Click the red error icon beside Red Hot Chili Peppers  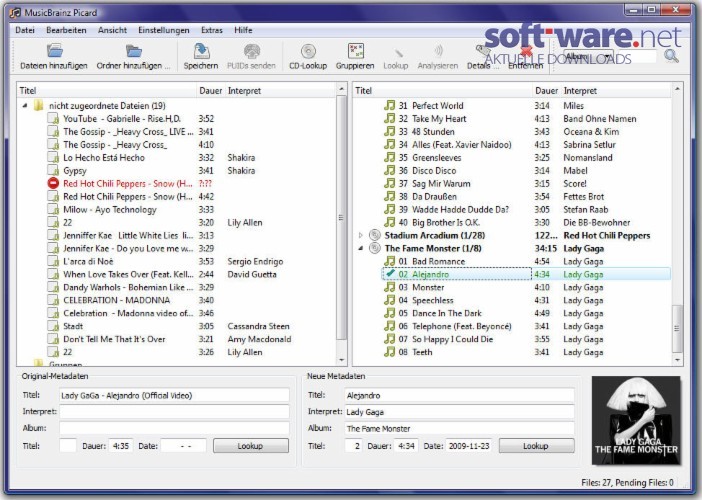53,184
